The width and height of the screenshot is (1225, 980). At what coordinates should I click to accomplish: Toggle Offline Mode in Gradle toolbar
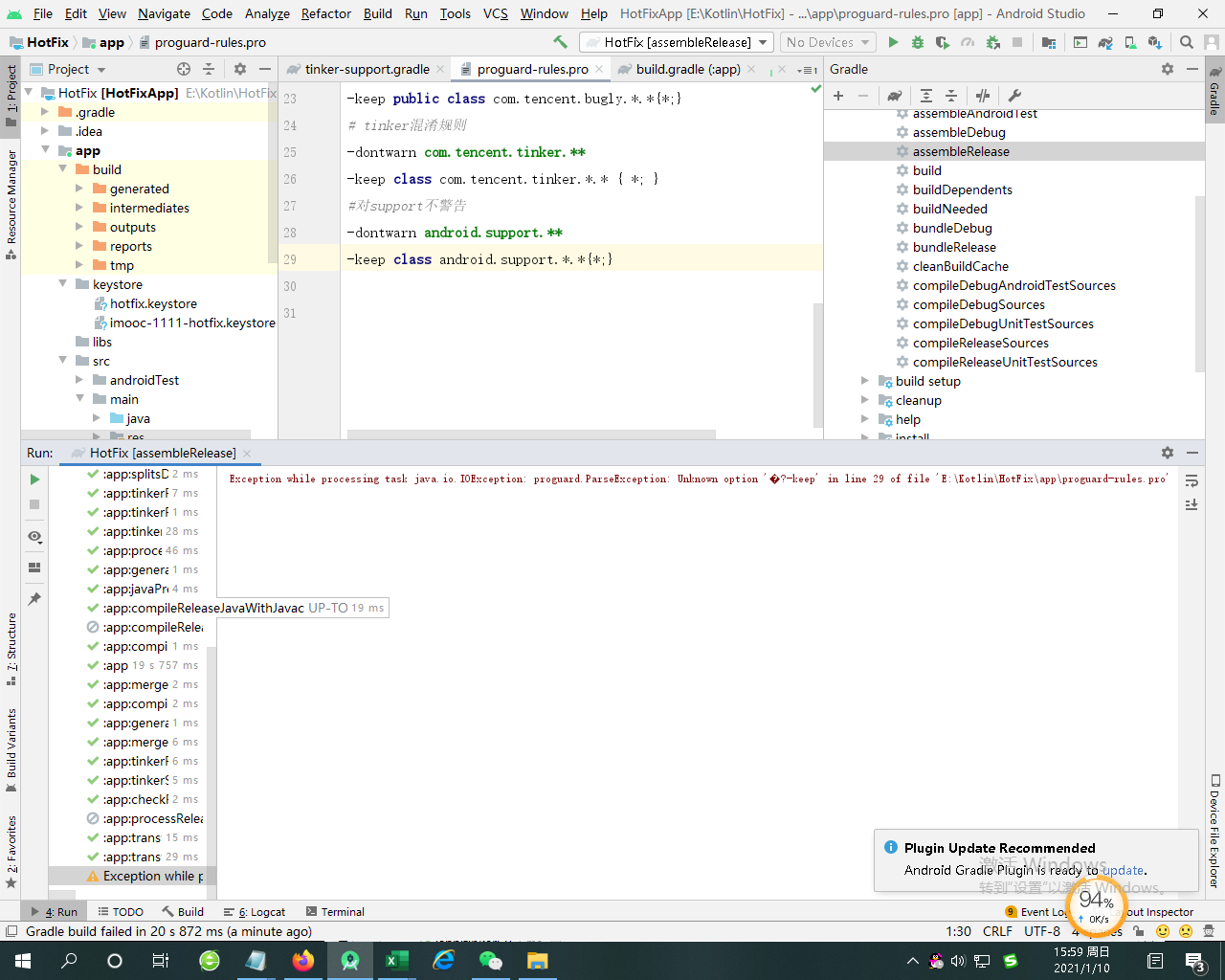coord(983,96)
